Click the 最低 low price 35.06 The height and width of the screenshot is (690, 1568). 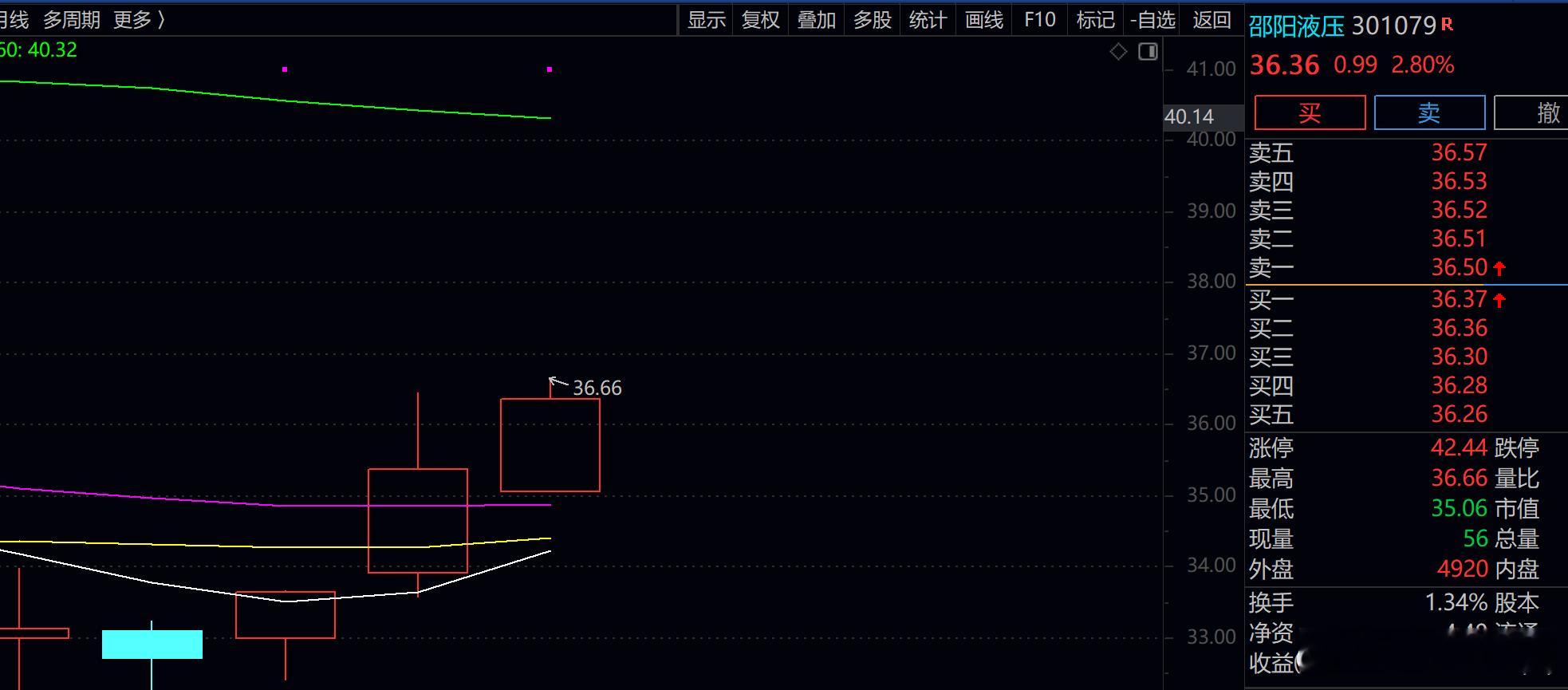click(1459, 508)
